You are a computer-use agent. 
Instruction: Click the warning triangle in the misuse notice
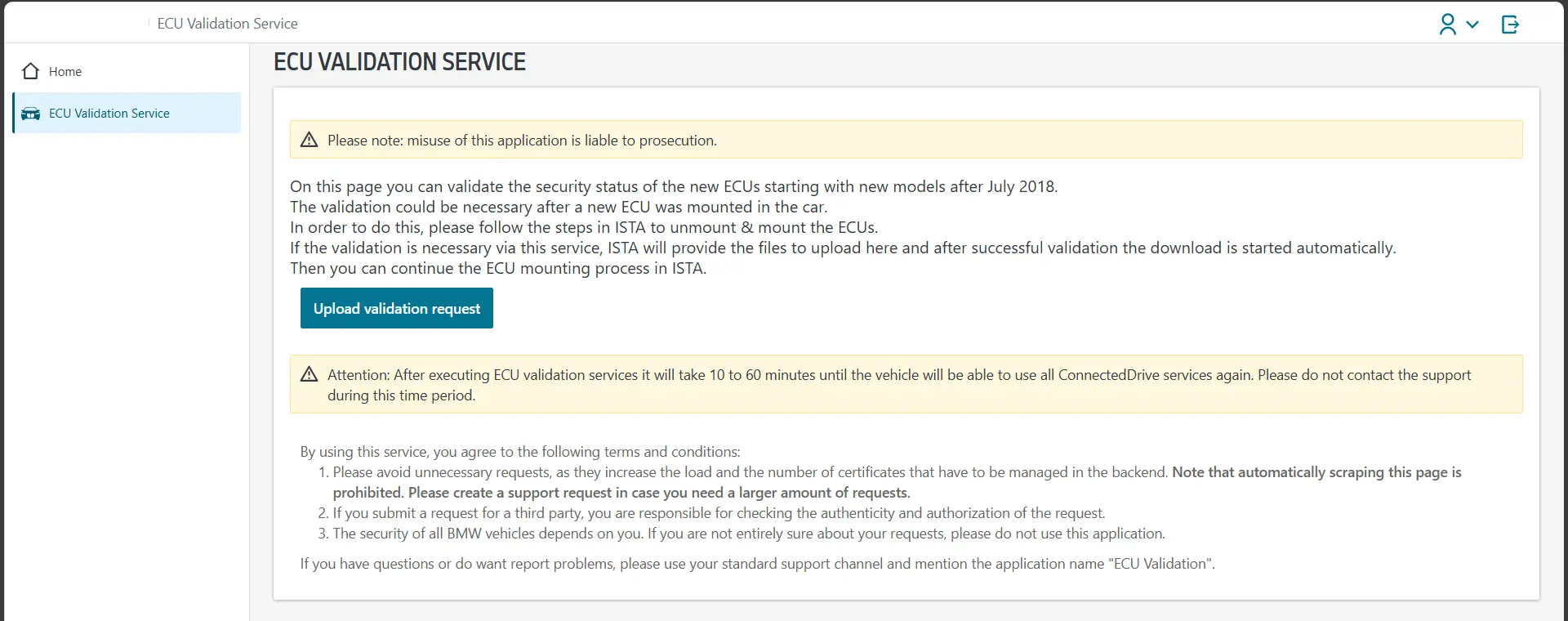(309, 140)
